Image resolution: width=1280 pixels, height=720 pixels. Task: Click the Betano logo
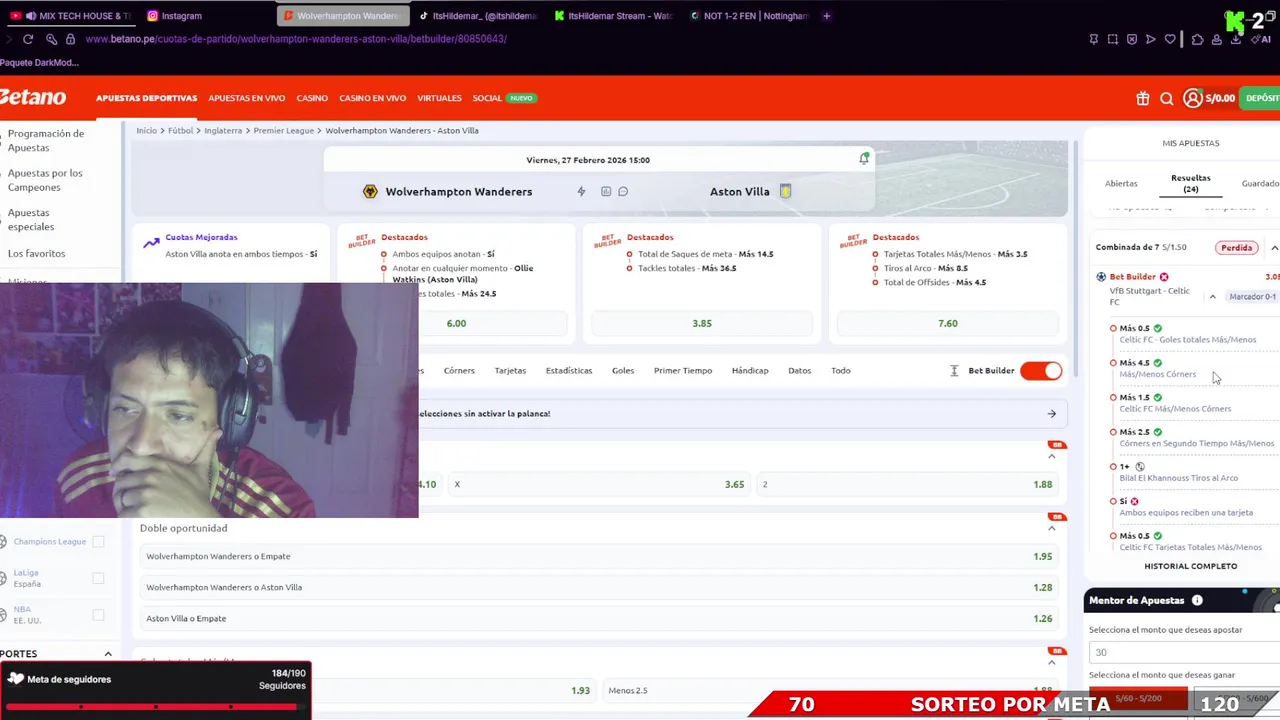click(33, 97)
